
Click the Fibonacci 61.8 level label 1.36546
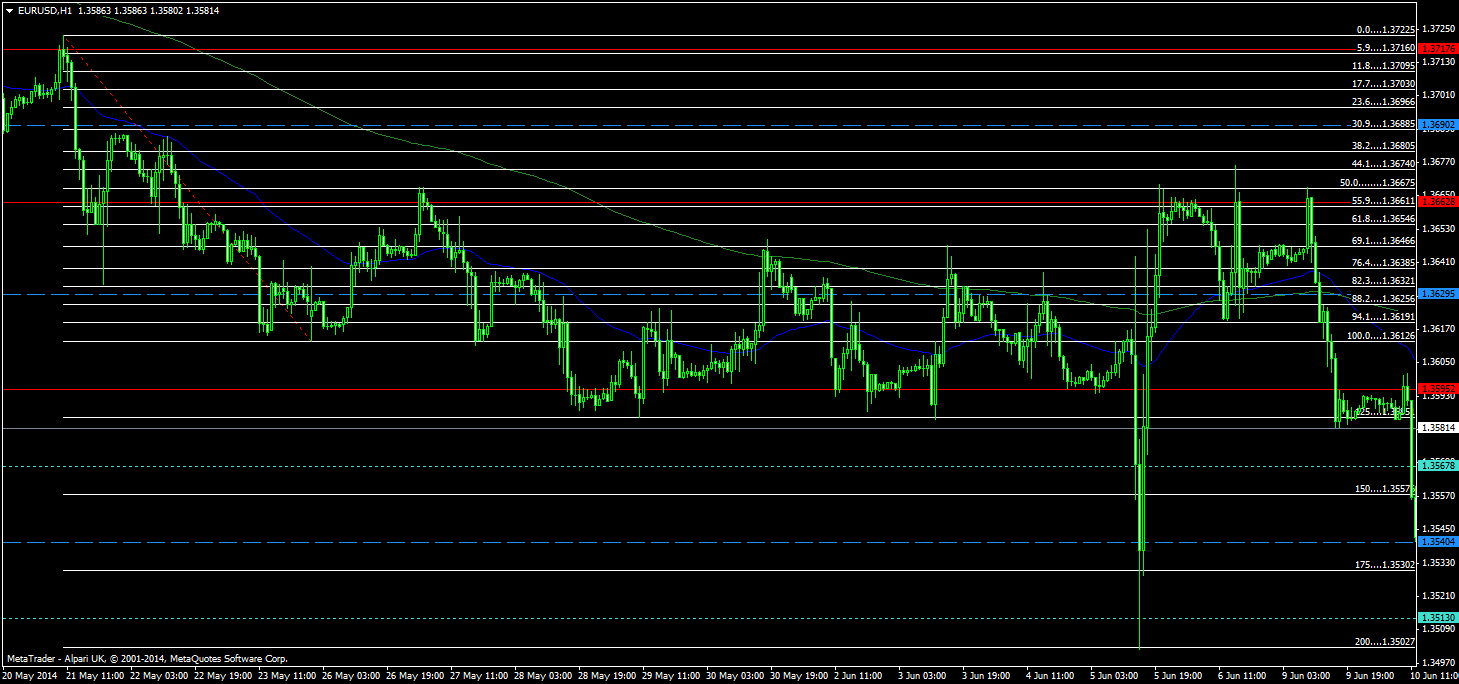click(1383, 218)
